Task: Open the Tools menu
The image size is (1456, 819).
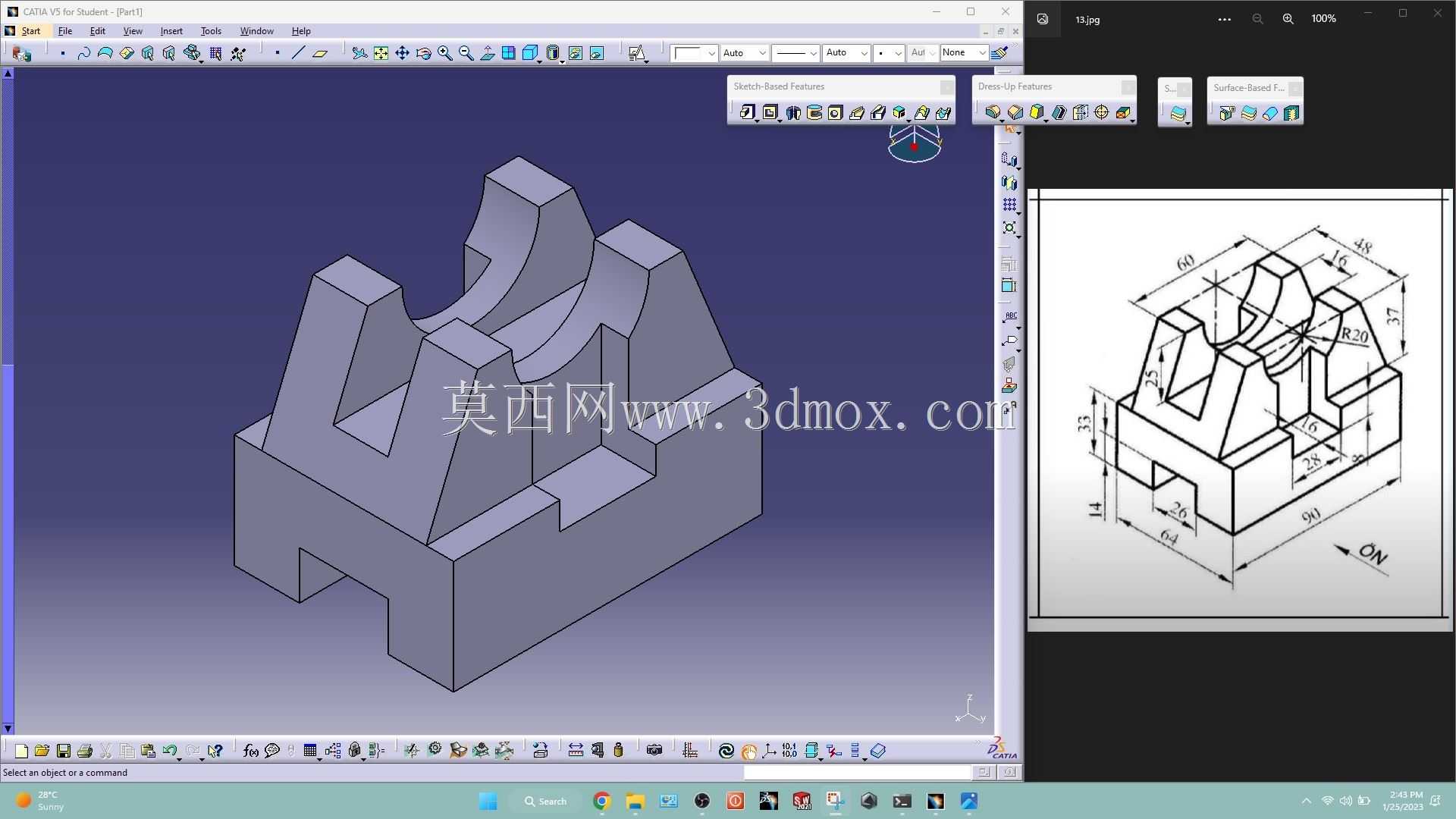Action: coord(211,31)
